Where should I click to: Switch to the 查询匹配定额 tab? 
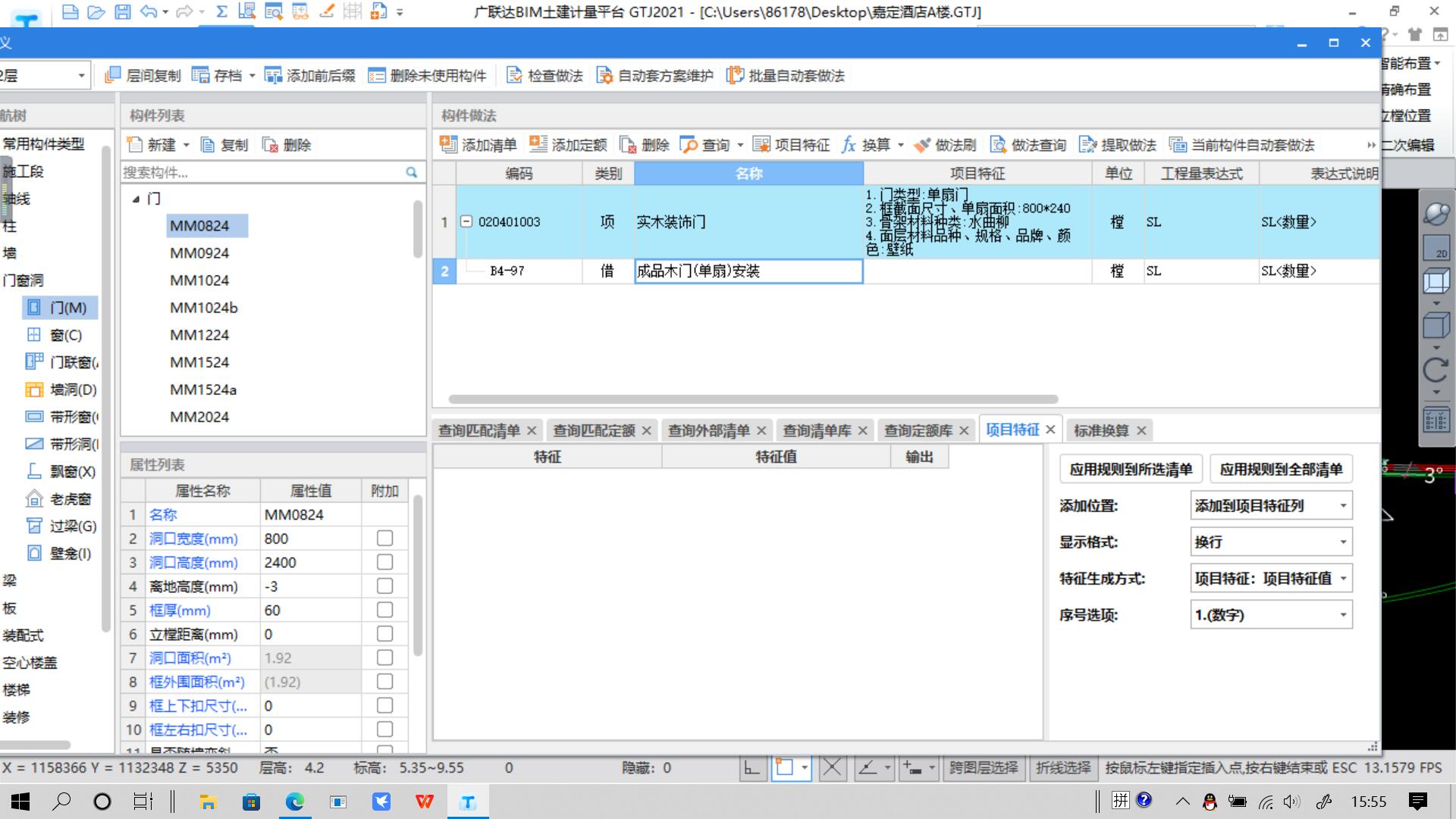point(594,431)
